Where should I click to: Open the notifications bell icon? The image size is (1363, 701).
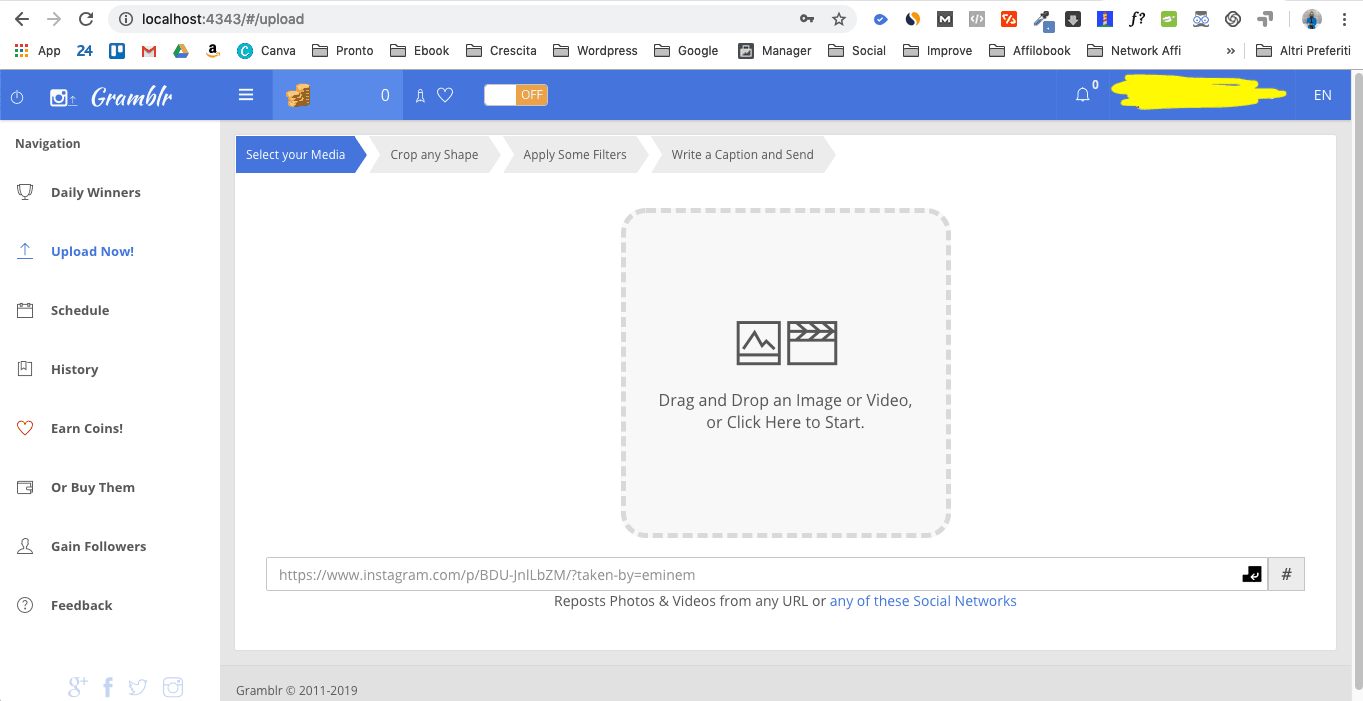(1082, 95)
